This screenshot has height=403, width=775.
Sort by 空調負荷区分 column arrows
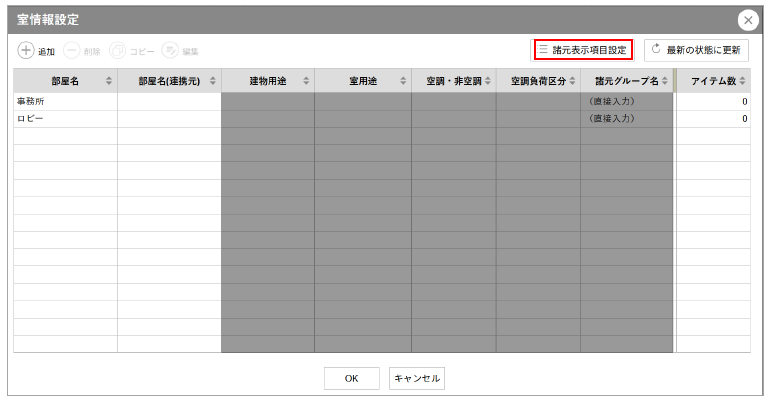pos(572,81)
